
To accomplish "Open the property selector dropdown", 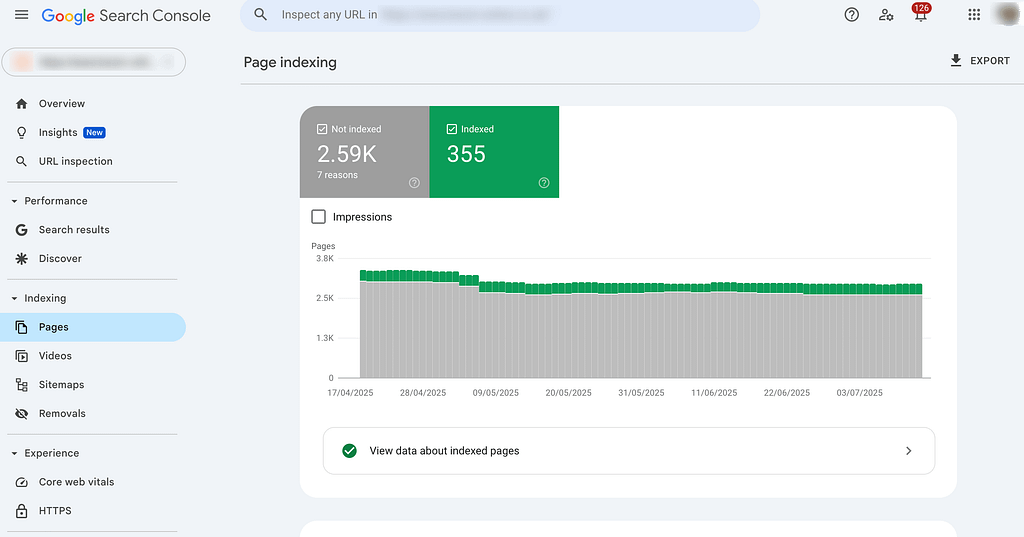I will (94, 62).
